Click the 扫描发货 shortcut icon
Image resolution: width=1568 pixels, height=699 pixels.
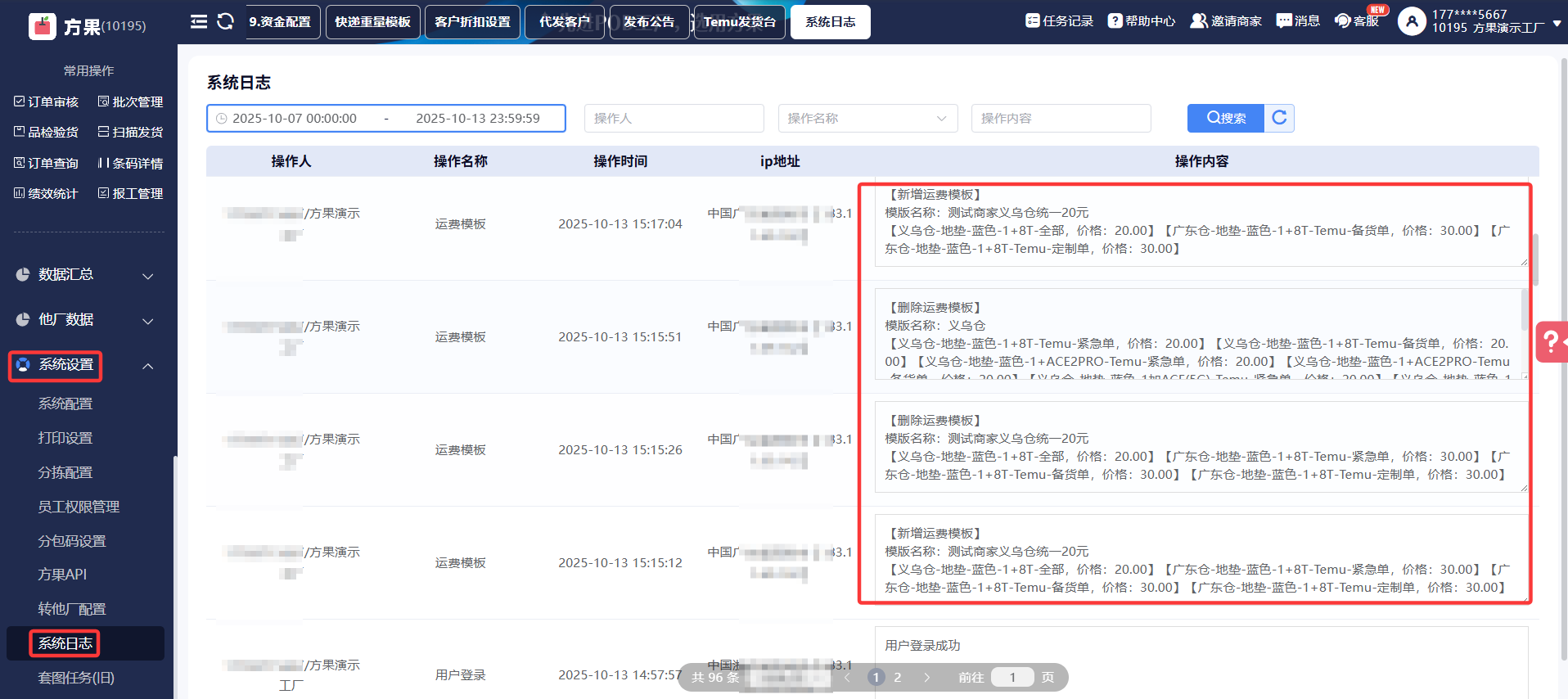pos(103,132)
